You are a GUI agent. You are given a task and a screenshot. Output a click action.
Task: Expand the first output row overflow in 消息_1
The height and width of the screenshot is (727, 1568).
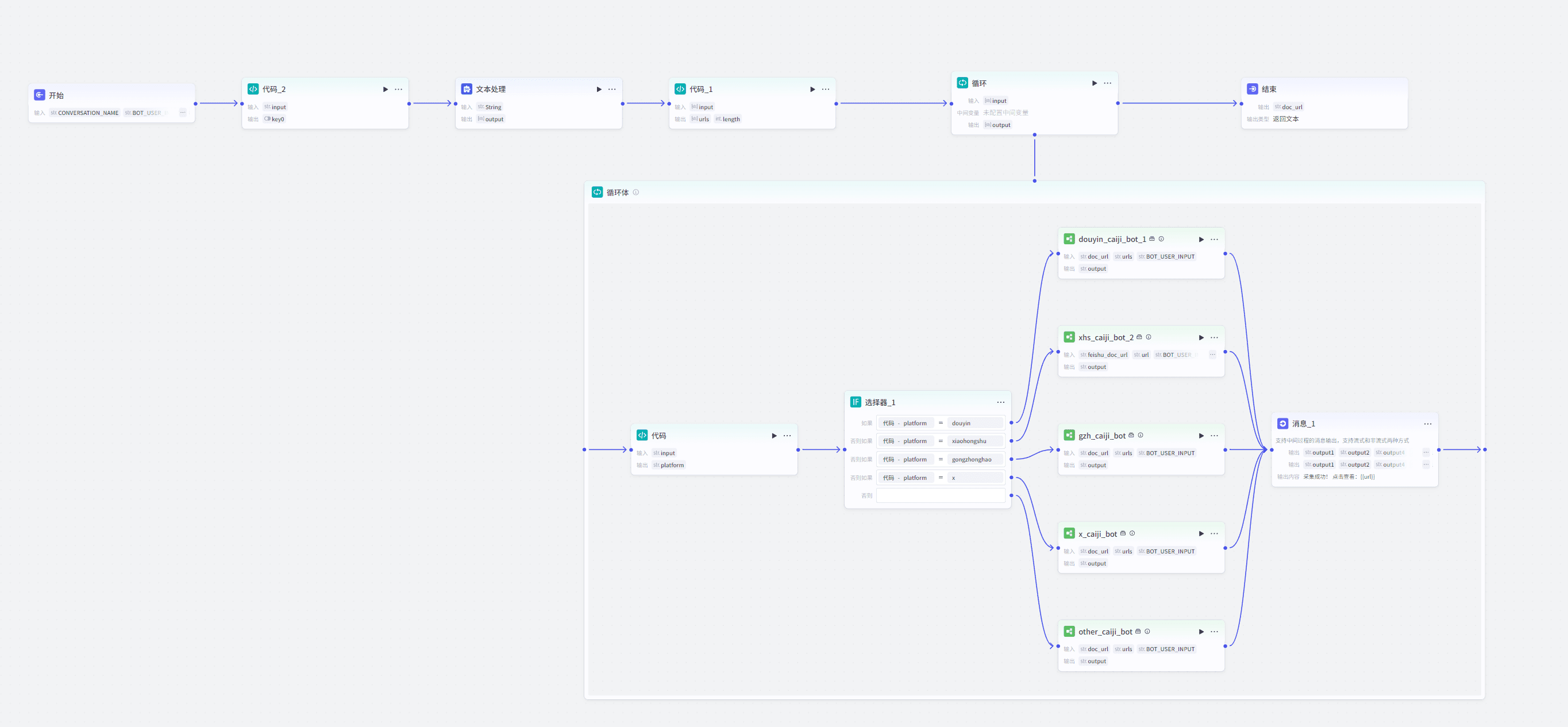click(1426, 452)
